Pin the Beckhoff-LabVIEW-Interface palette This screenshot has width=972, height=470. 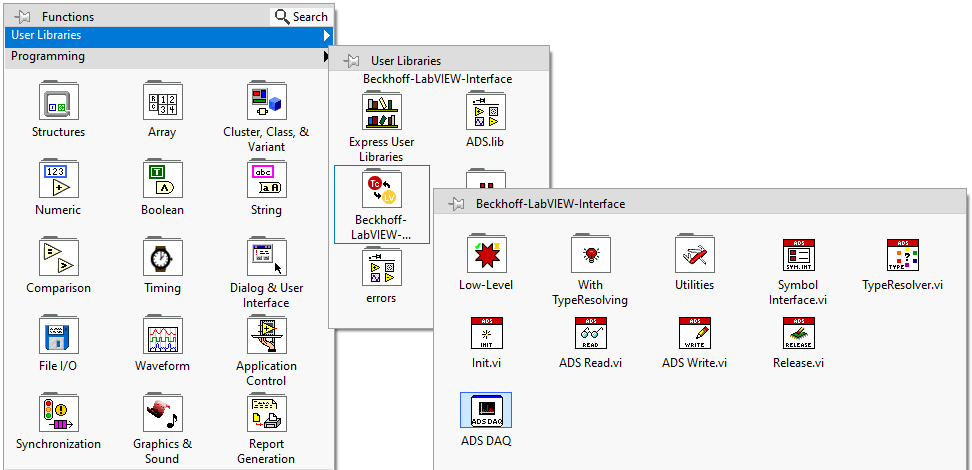456,204
